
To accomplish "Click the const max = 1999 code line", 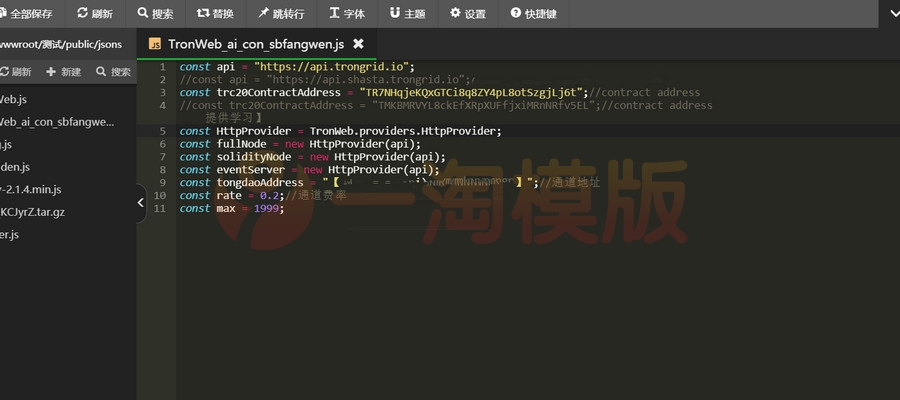I will tap(232, 208).
